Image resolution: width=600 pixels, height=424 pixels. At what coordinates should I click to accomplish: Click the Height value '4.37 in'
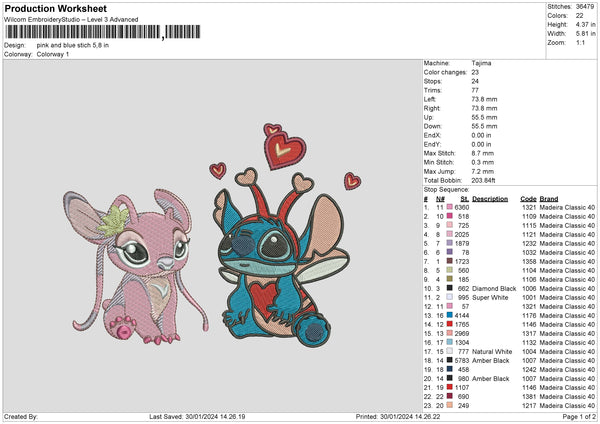pos(585,24)
